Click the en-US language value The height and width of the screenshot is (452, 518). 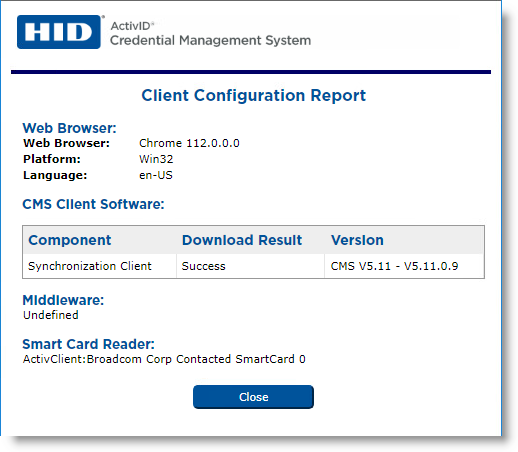click(x=156, y=175)
